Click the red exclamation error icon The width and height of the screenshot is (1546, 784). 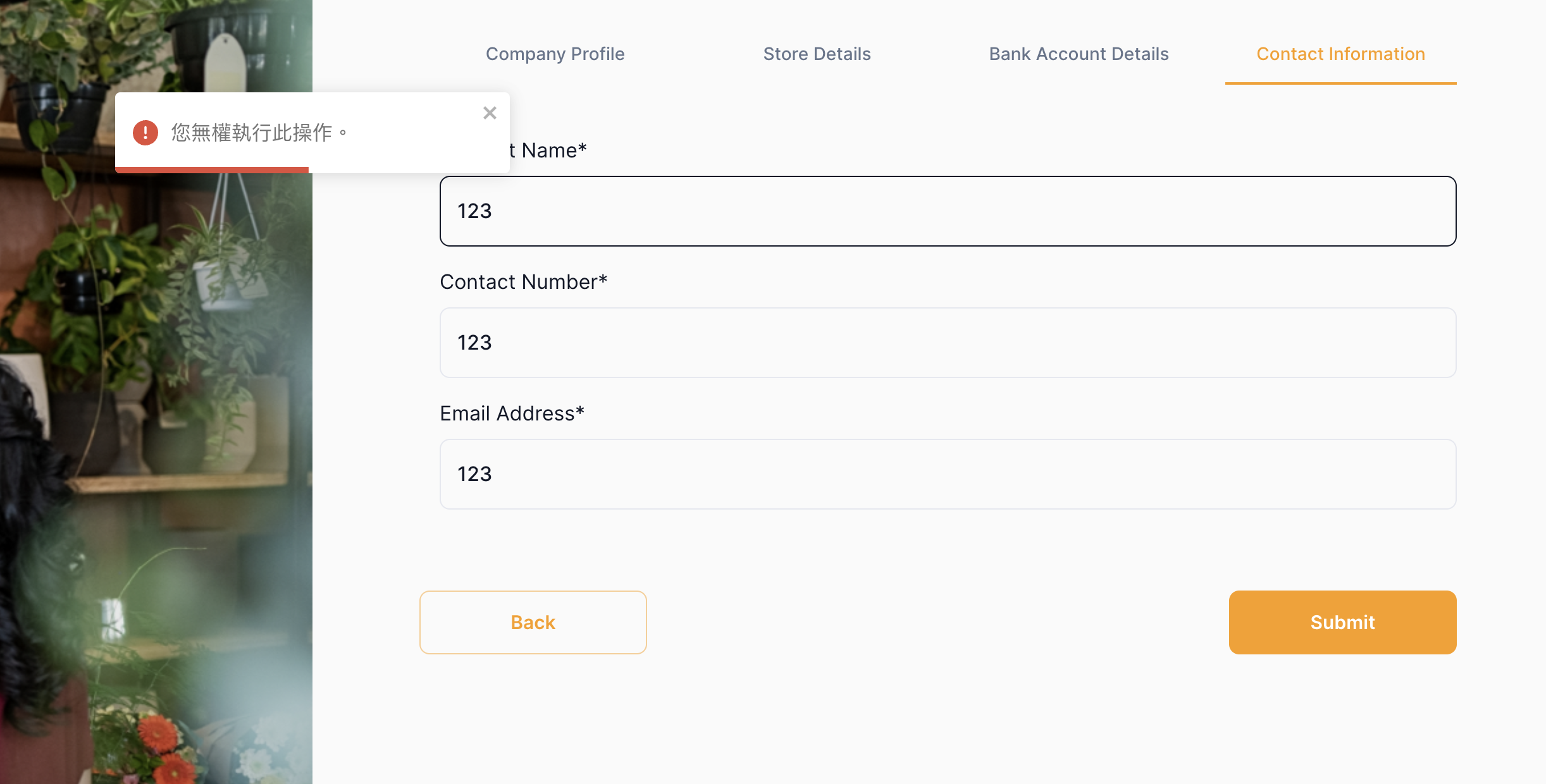click(145, 133)
